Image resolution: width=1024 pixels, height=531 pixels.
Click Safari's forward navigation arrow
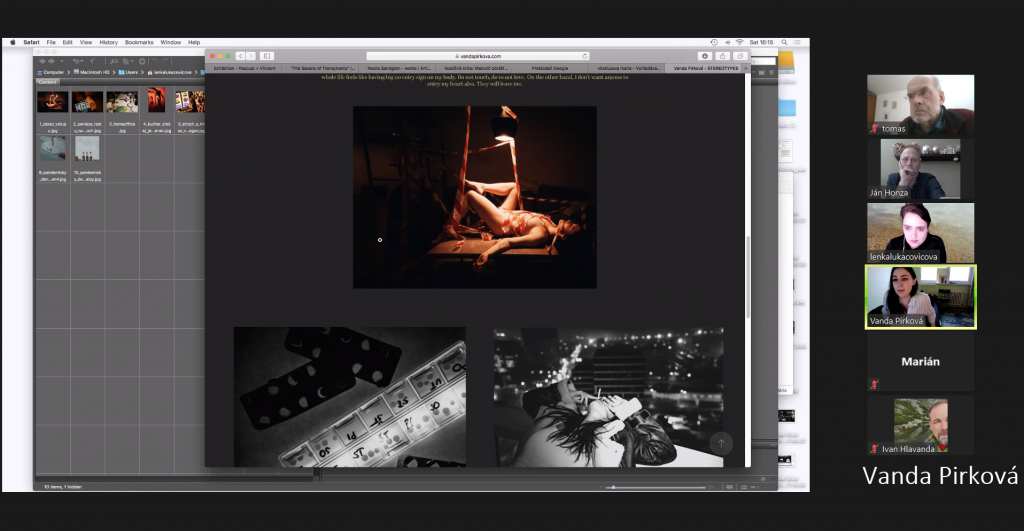pos(250,56)
